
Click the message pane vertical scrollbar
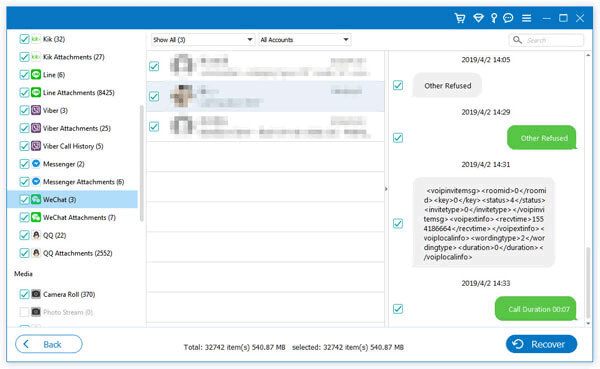tap(588, 282)
